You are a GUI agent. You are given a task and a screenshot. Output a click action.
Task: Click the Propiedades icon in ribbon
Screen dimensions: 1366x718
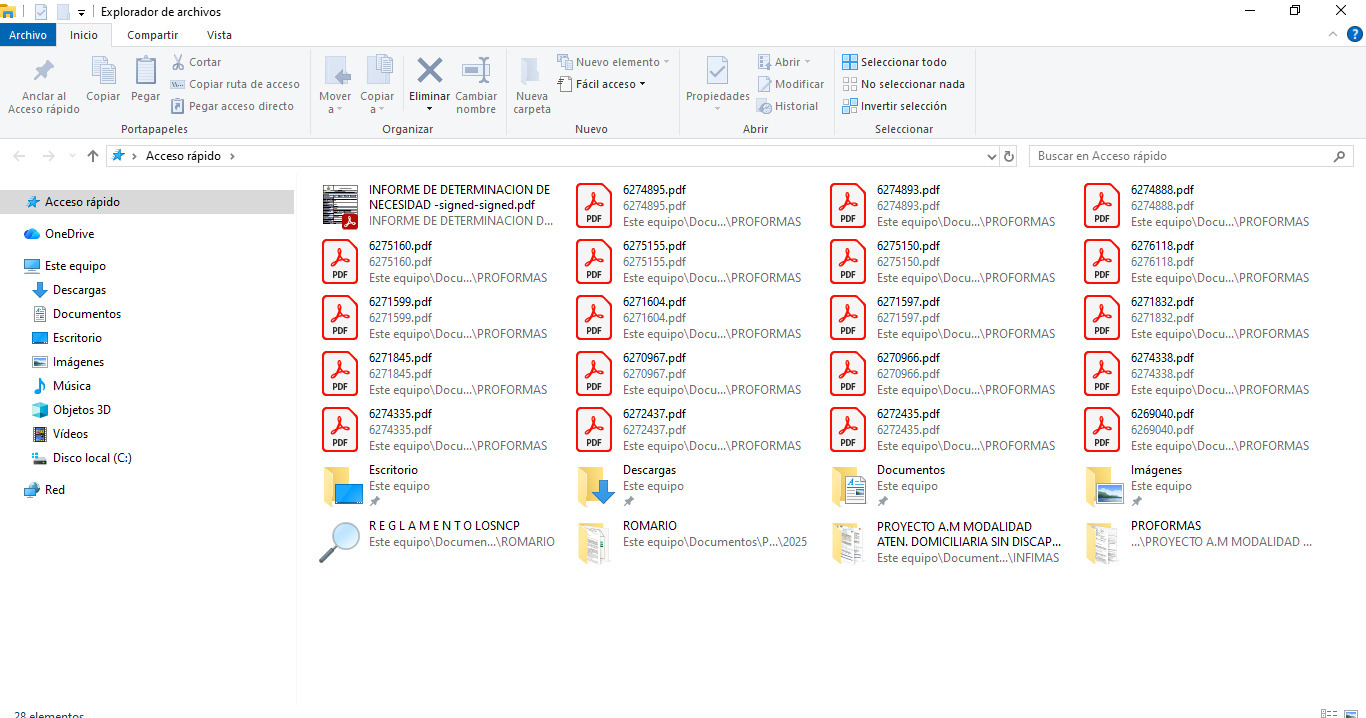pos(717,72)
